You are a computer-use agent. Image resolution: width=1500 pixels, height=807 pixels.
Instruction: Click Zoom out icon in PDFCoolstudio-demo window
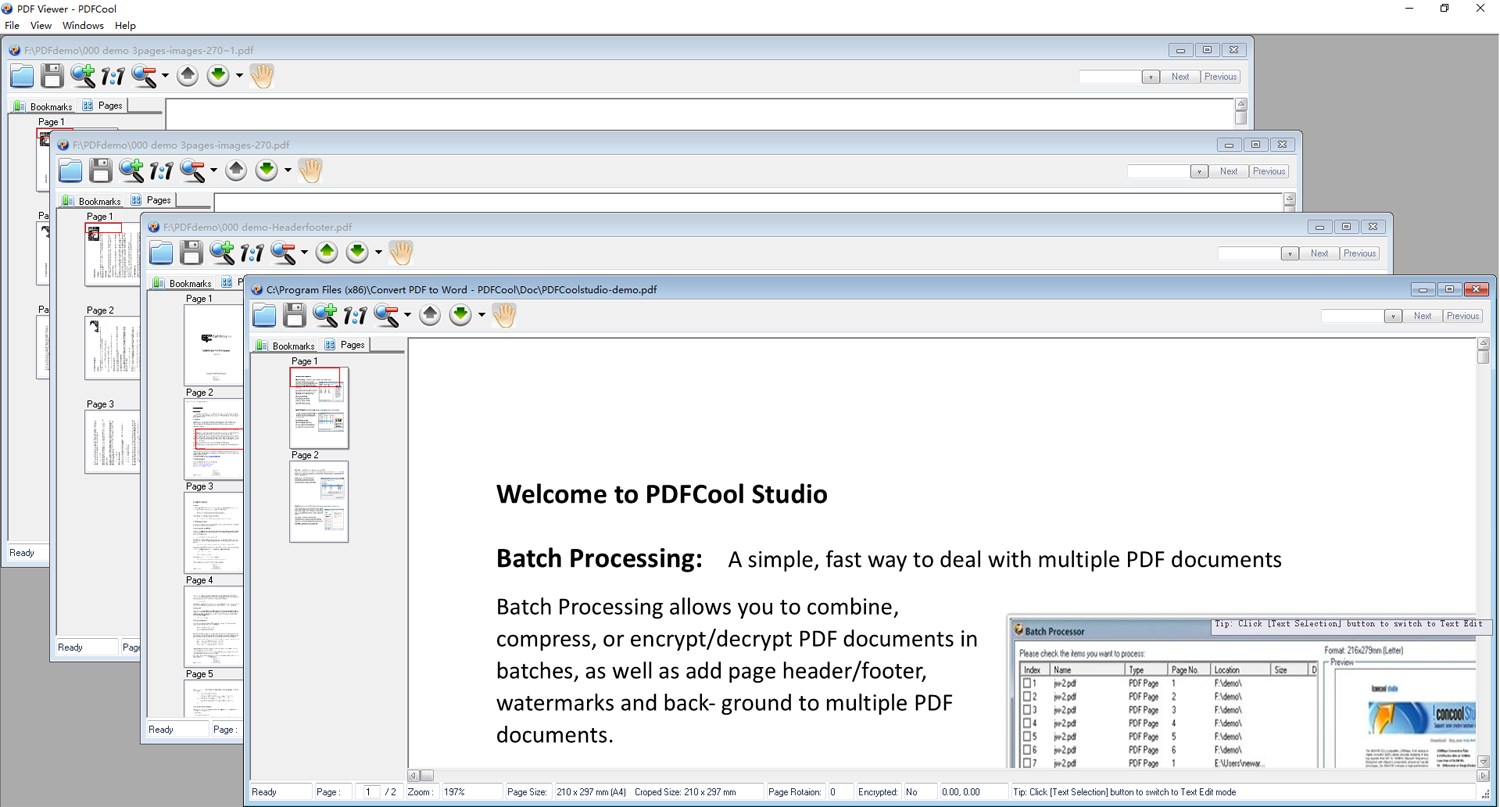(x=387, y=316)
